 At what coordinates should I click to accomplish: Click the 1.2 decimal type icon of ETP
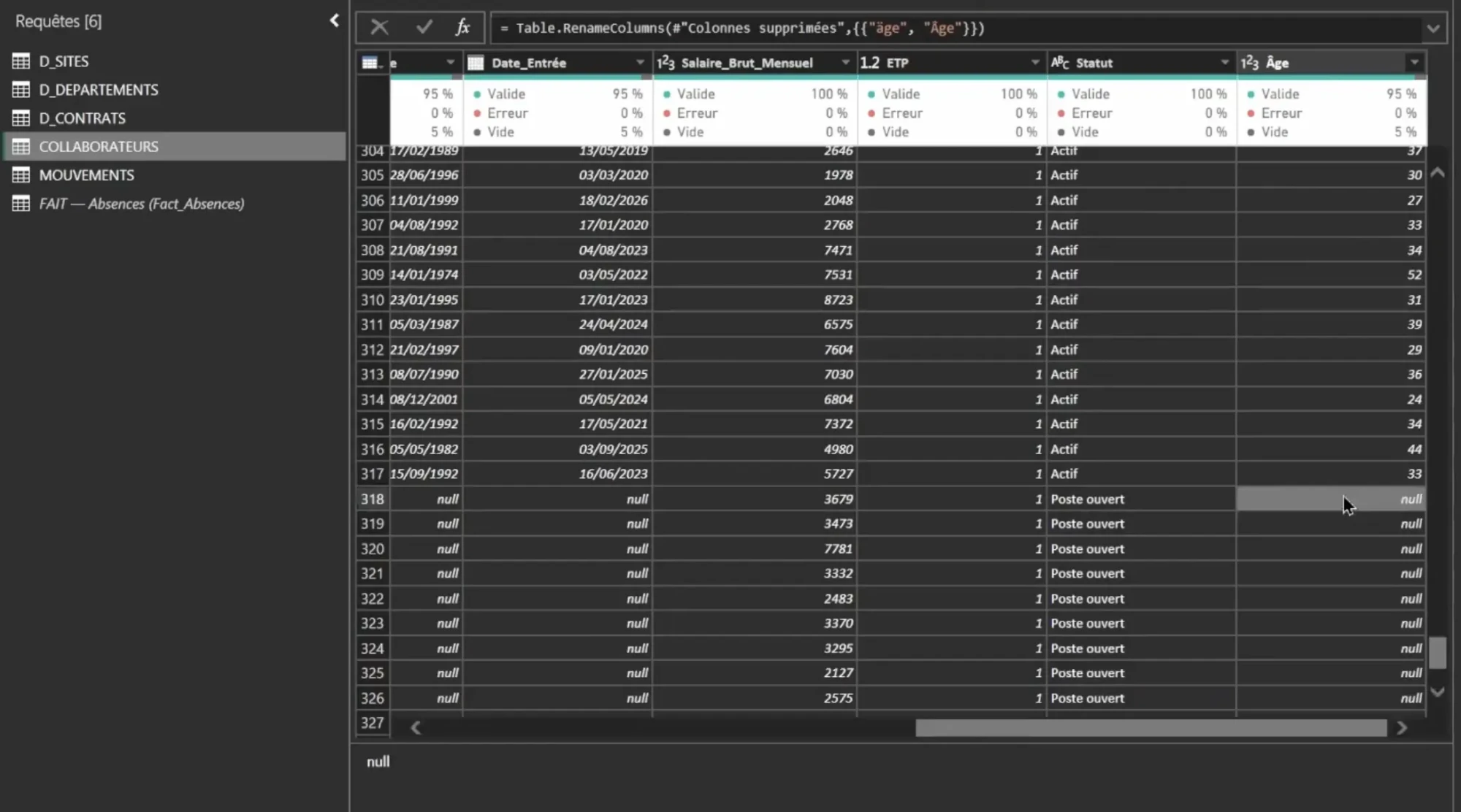click(x=869, y=63)
